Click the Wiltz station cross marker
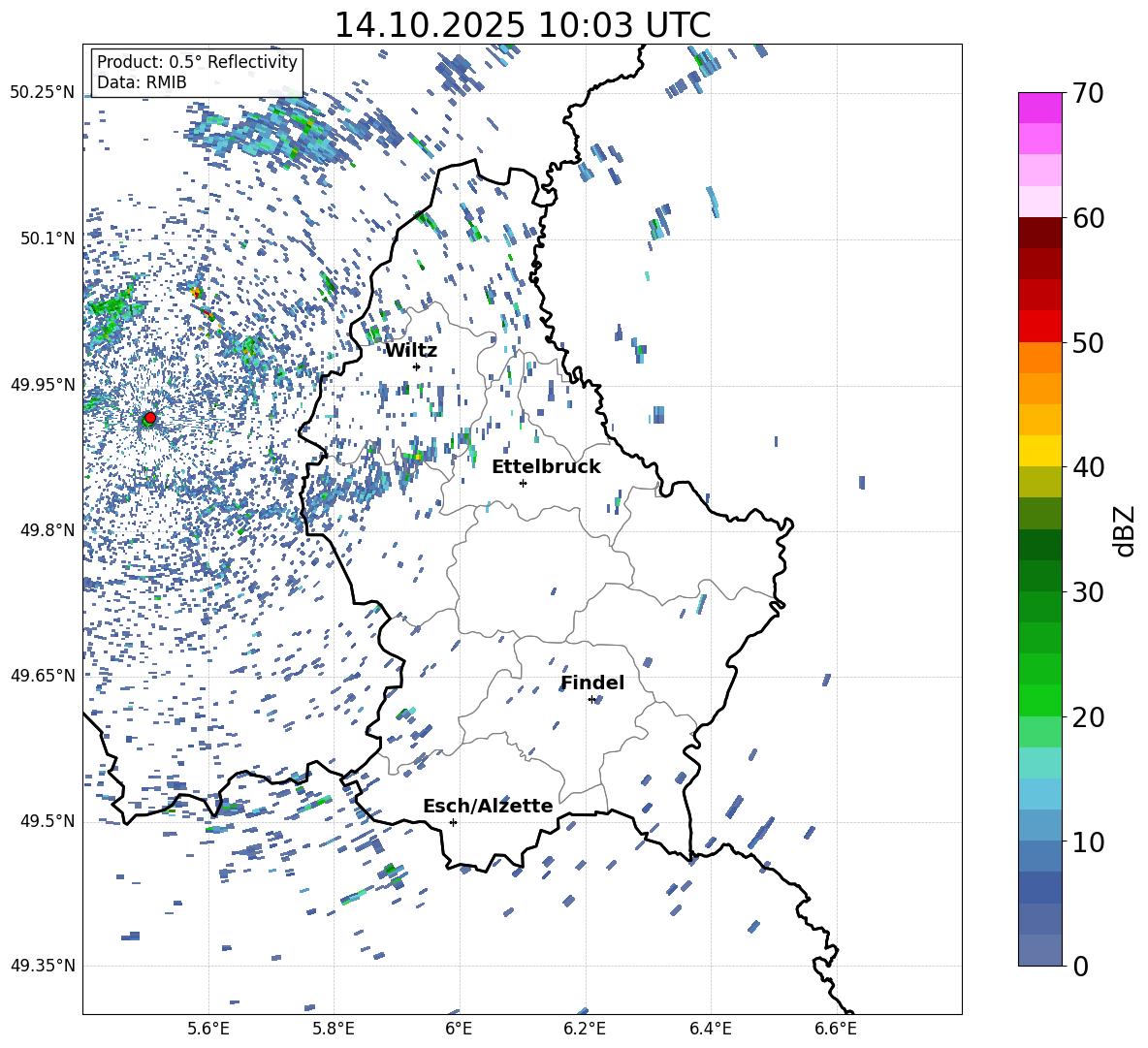This screenshot has height=1048, width=1148. click(x=417, y=366)
